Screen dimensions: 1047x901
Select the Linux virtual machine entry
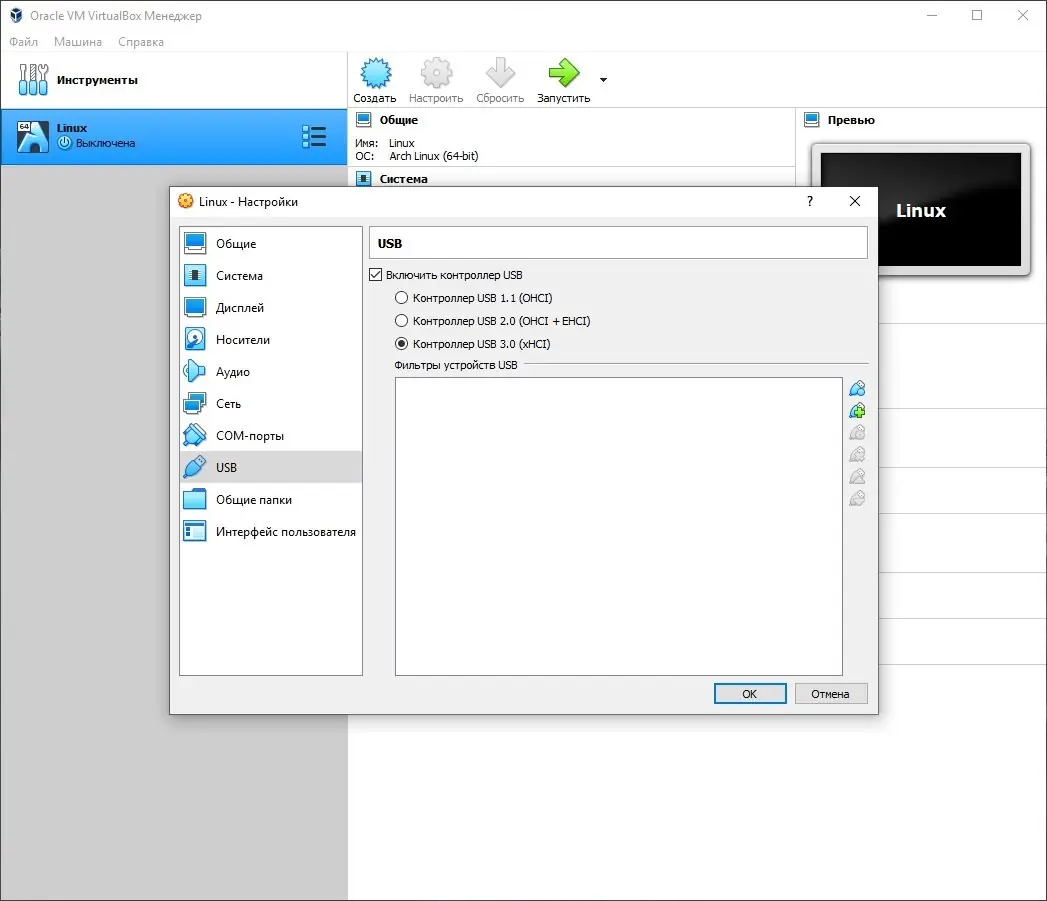point(174,137)
